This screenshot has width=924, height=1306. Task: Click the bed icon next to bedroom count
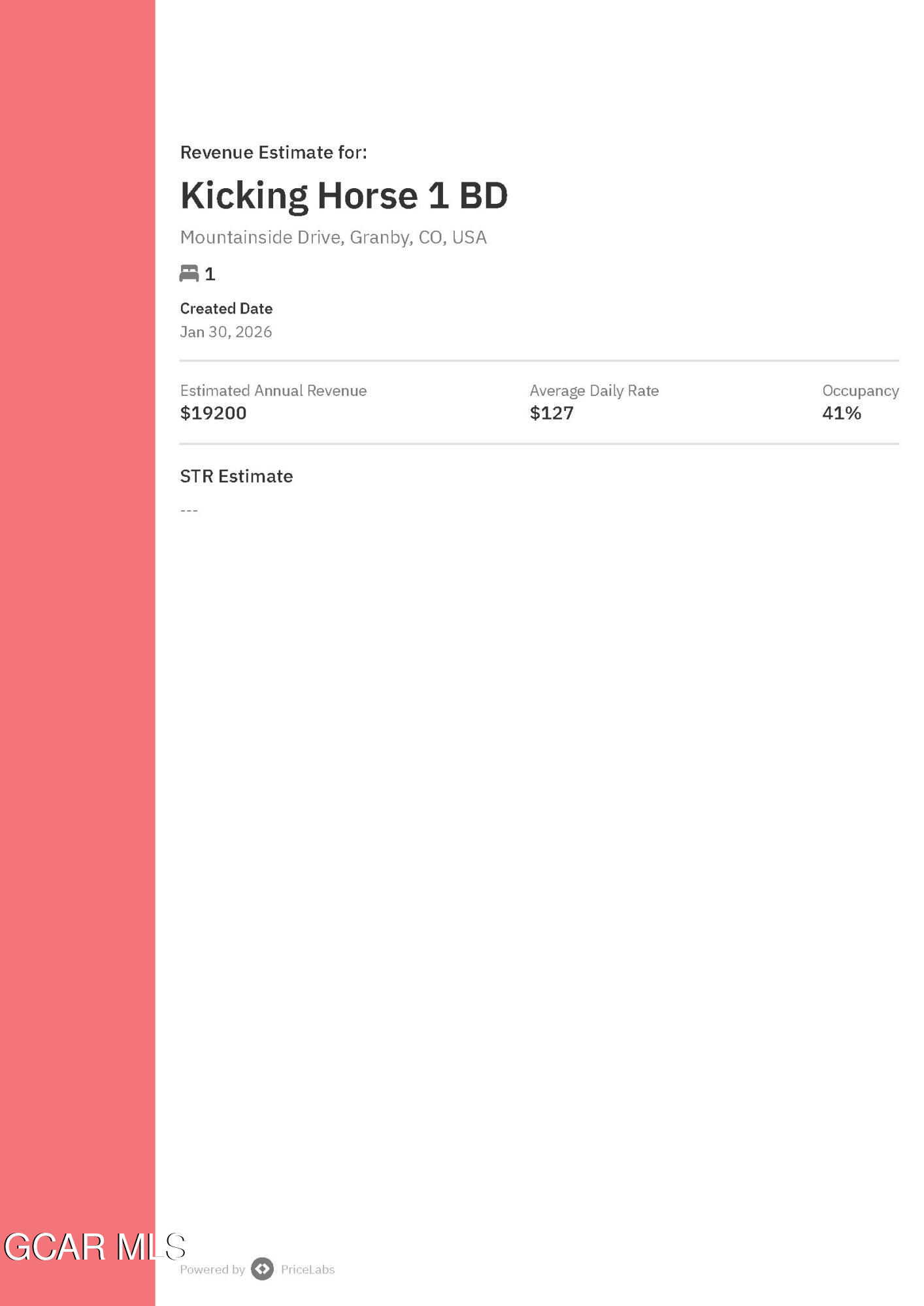pos(189,274)
